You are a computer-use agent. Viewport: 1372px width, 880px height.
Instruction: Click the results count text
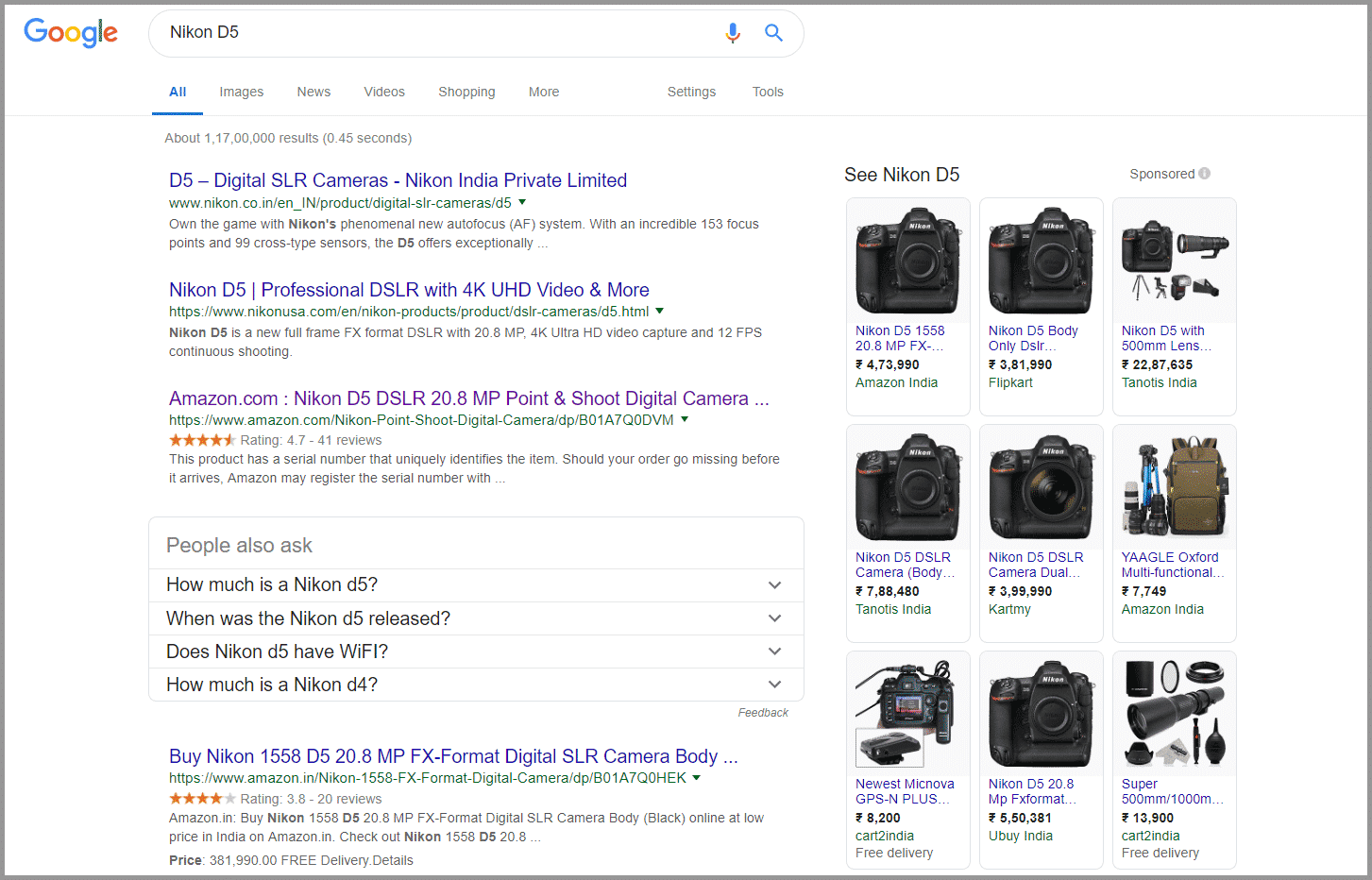coord(288,138)
